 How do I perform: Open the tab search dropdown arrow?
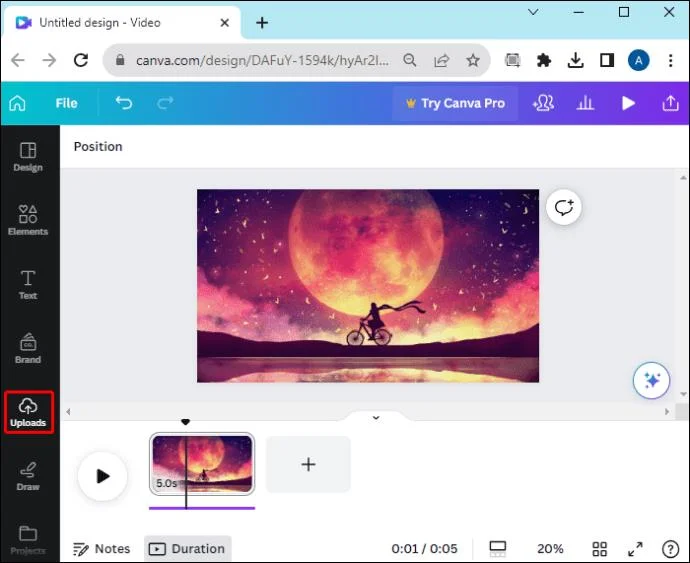tap(533, 12)
